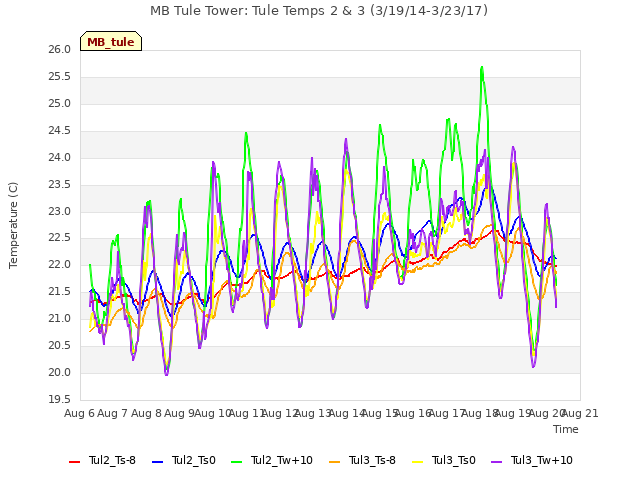This screenshot has height=480, width=640.
Task: Click the Aug 7 x-axis date label
Action: [113, 413]
